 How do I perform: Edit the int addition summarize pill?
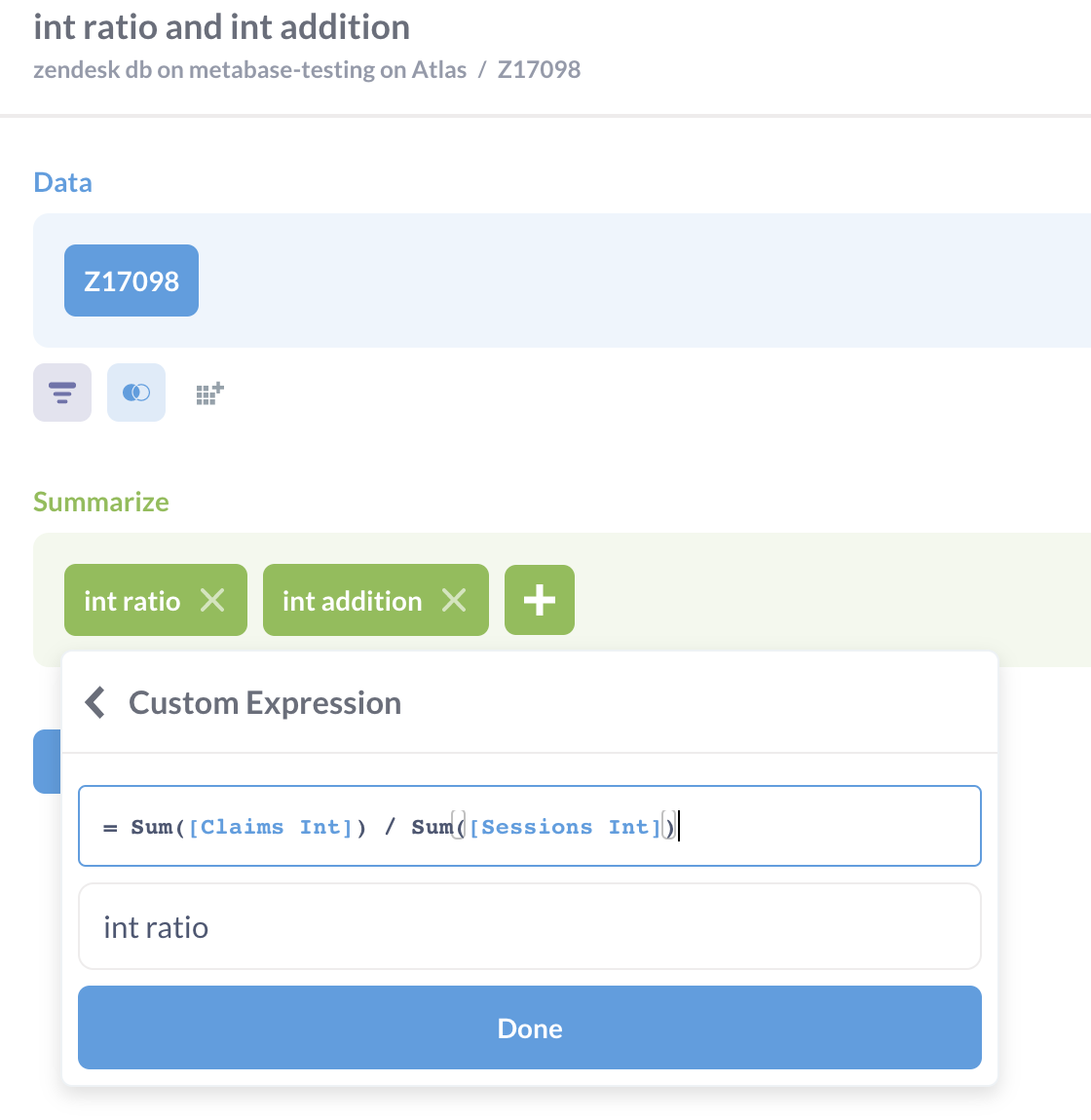click(x=350, y=600)
